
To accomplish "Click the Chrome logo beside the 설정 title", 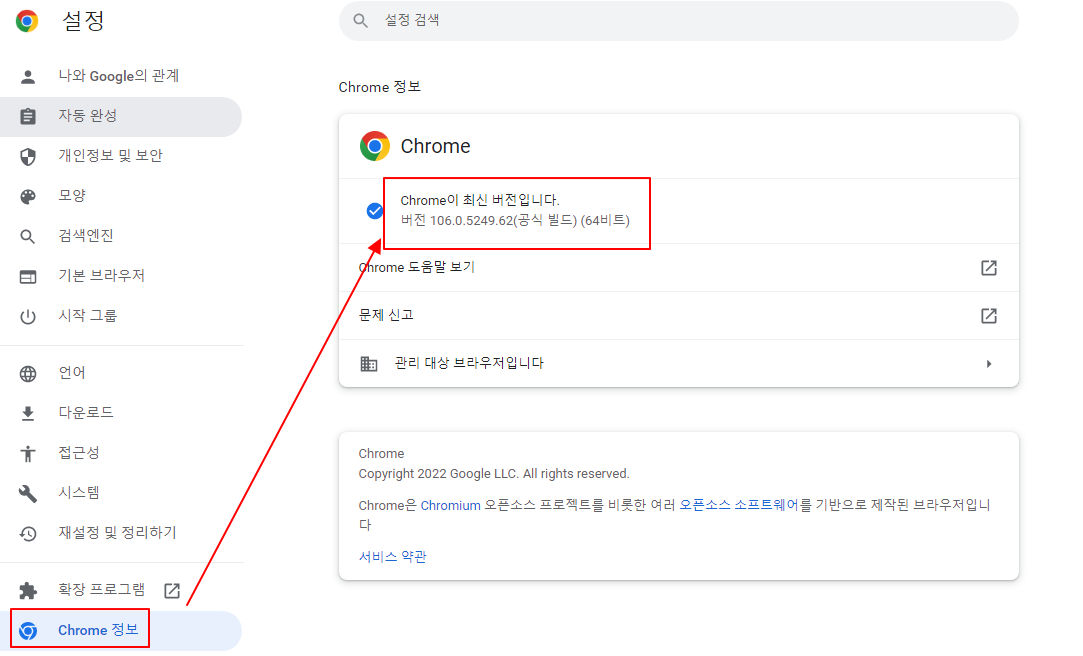I will pos(27,21).
